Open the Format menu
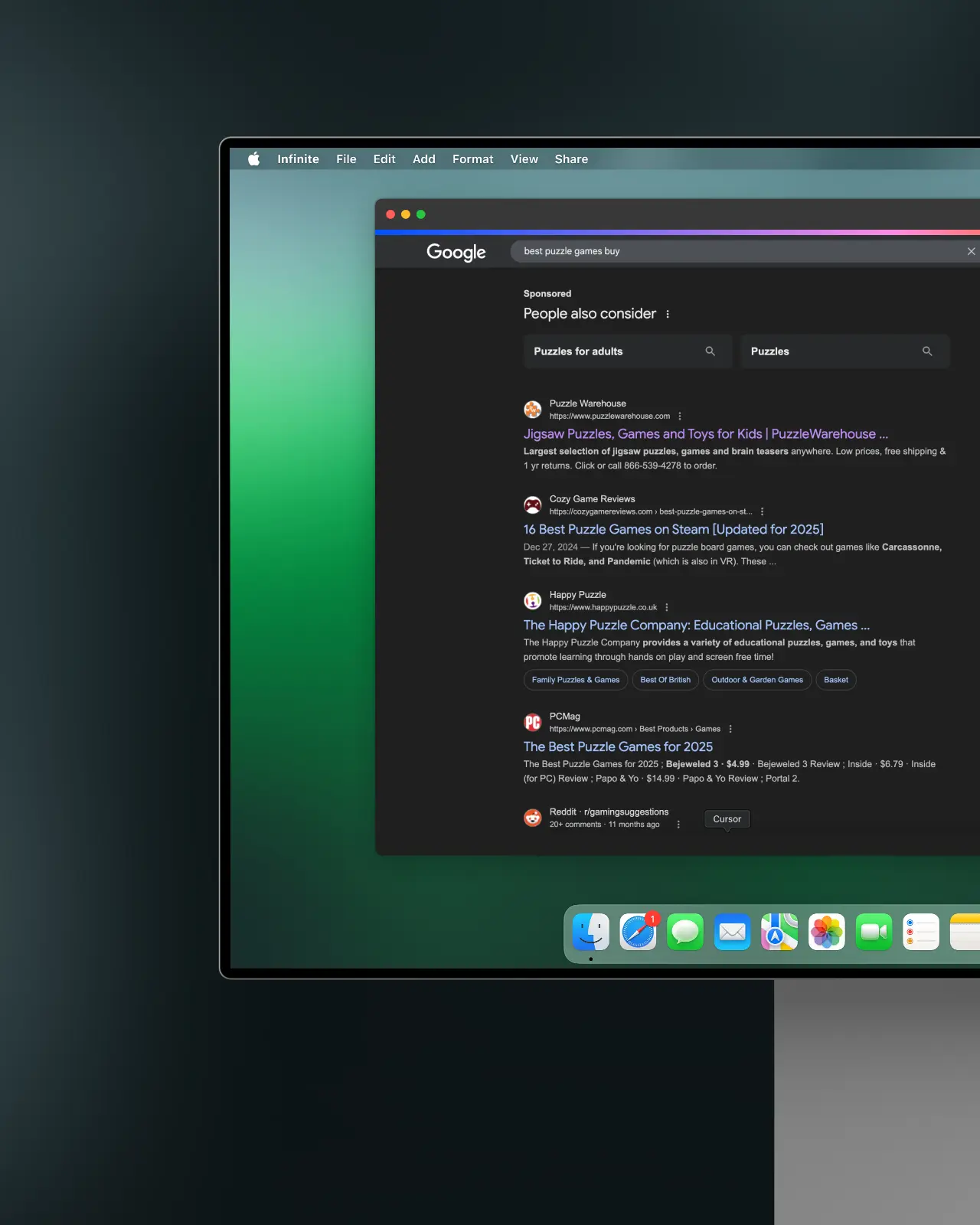Screen dimensions: 980x1225 (472, 159)
